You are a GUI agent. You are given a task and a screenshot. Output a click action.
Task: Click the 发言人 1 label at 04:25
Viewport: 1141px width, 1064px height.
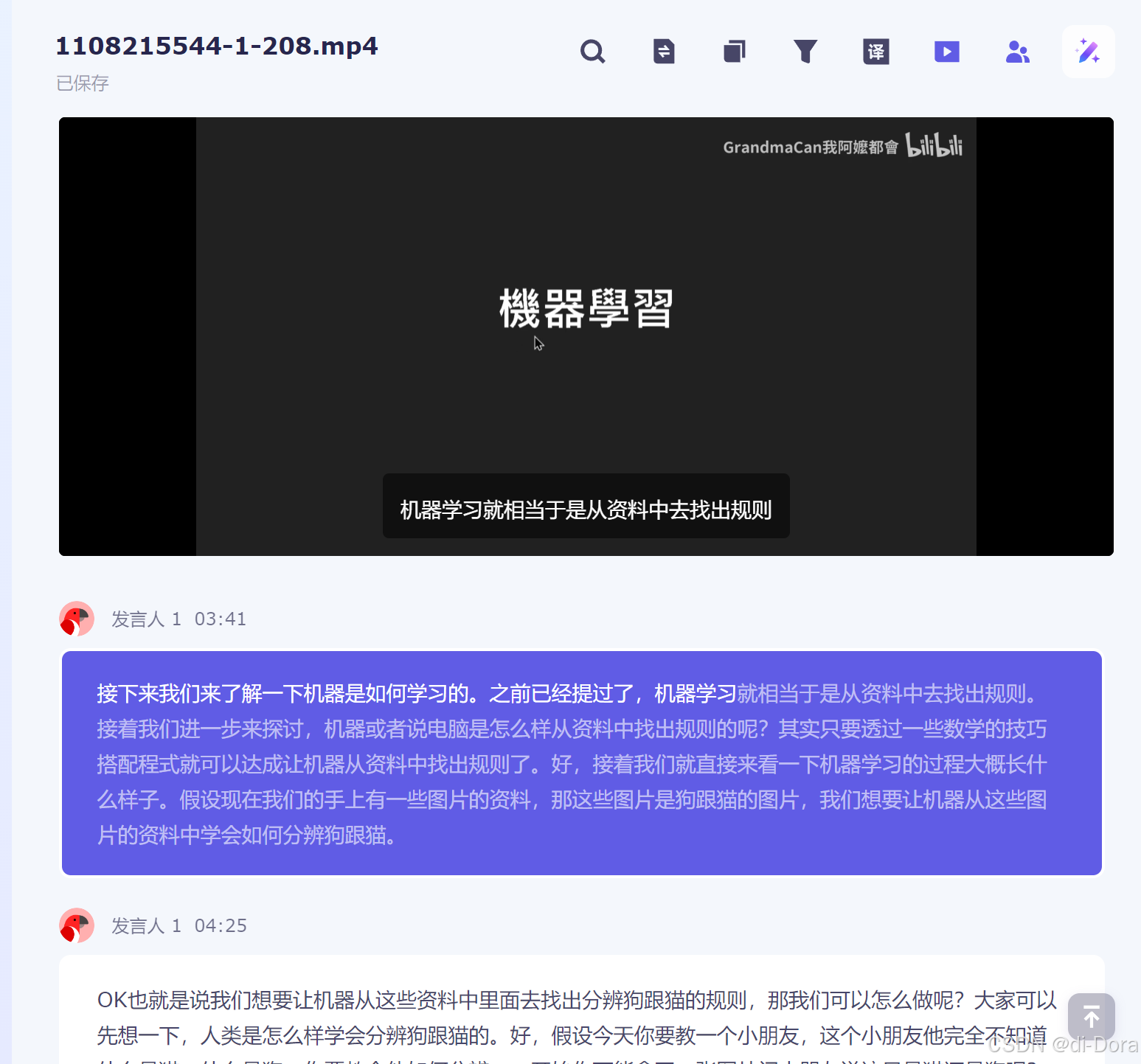(x=146, y=925)
